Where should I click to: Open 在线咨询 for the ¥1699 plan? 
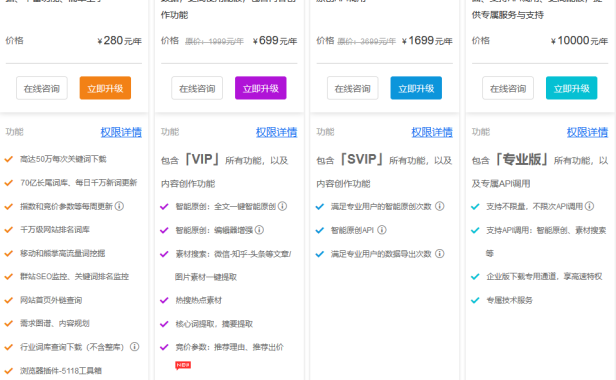352,88
